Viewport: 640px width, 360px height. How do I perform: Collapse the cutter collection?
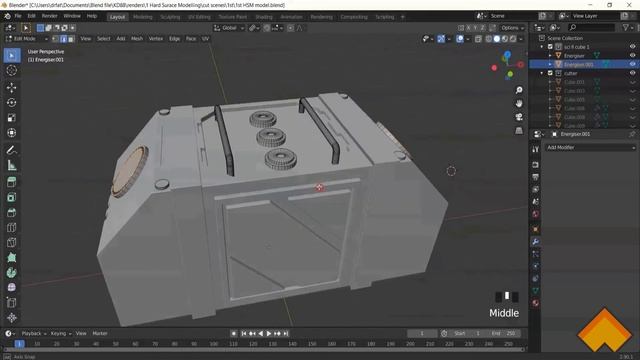[542, 73]
